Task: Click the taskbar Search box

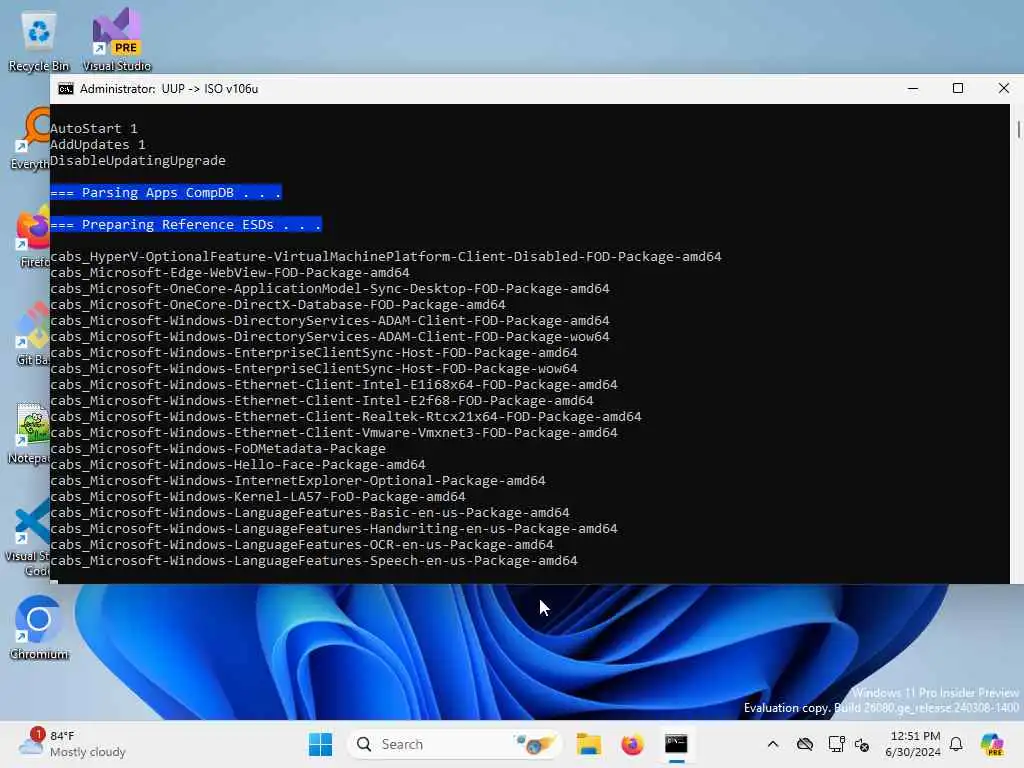Action: coord(455,744)
